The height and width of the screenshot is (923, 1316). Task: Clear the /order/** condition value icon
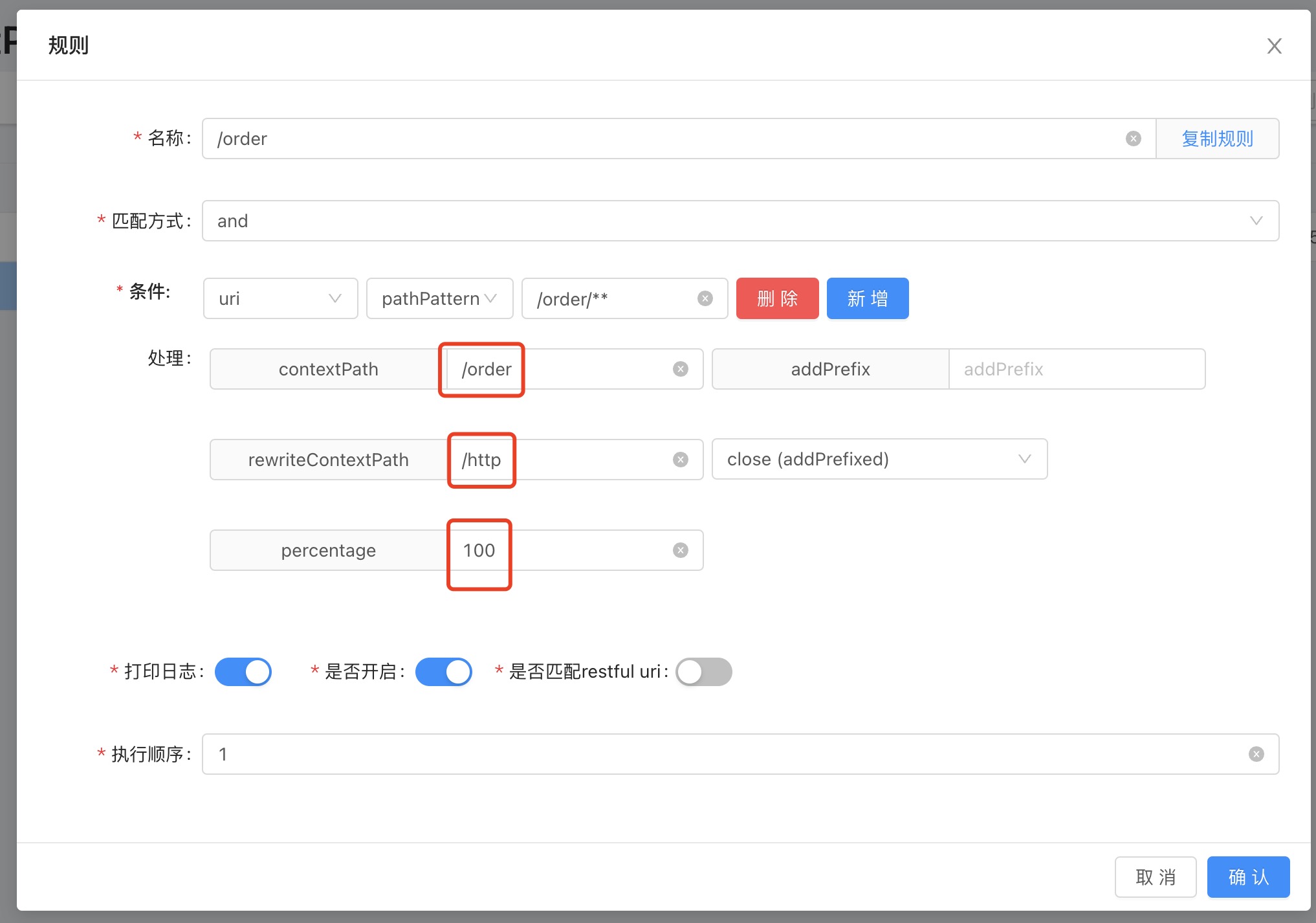click(705, 298)
